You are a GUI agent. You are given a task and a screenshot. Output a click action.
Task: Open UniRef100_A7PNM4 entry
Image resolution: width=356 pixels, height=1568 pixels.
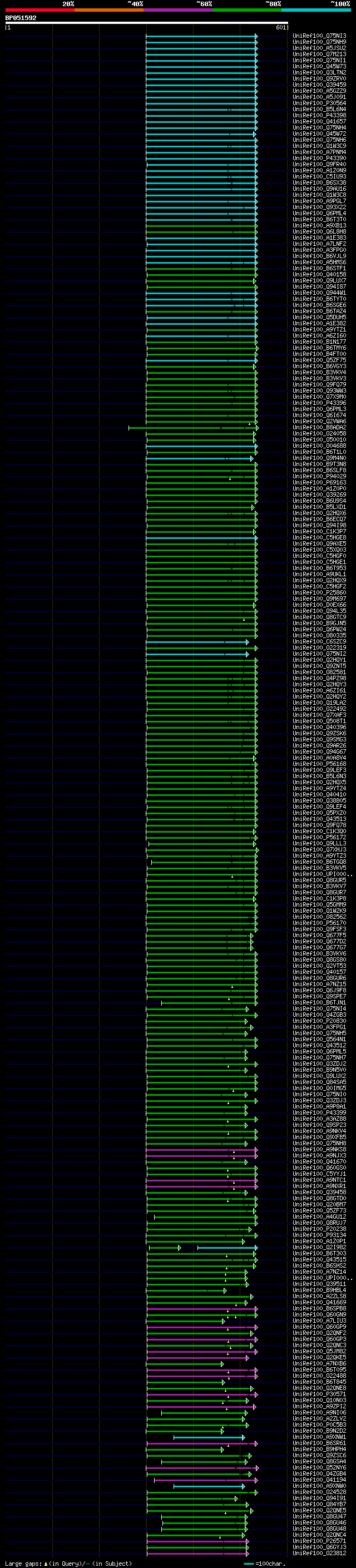pos(319,152)
